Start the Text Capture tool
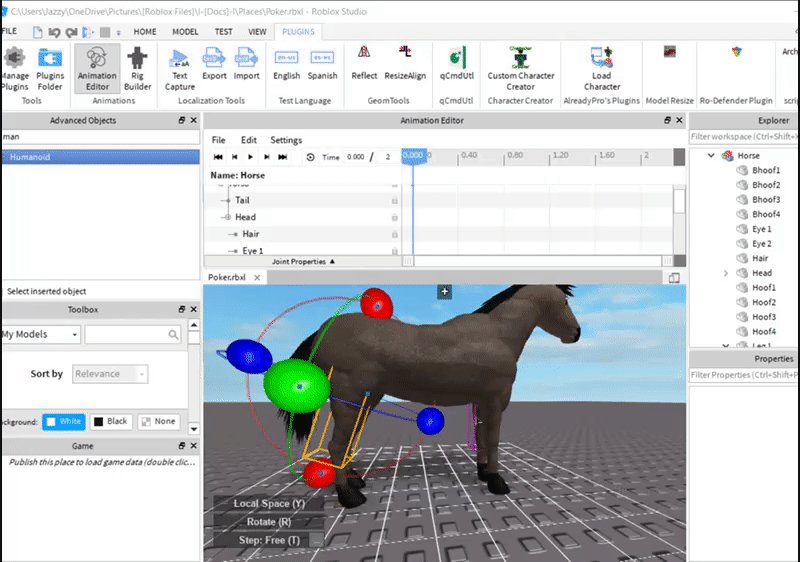Screen dimensions: 800x562 (180, 68)
